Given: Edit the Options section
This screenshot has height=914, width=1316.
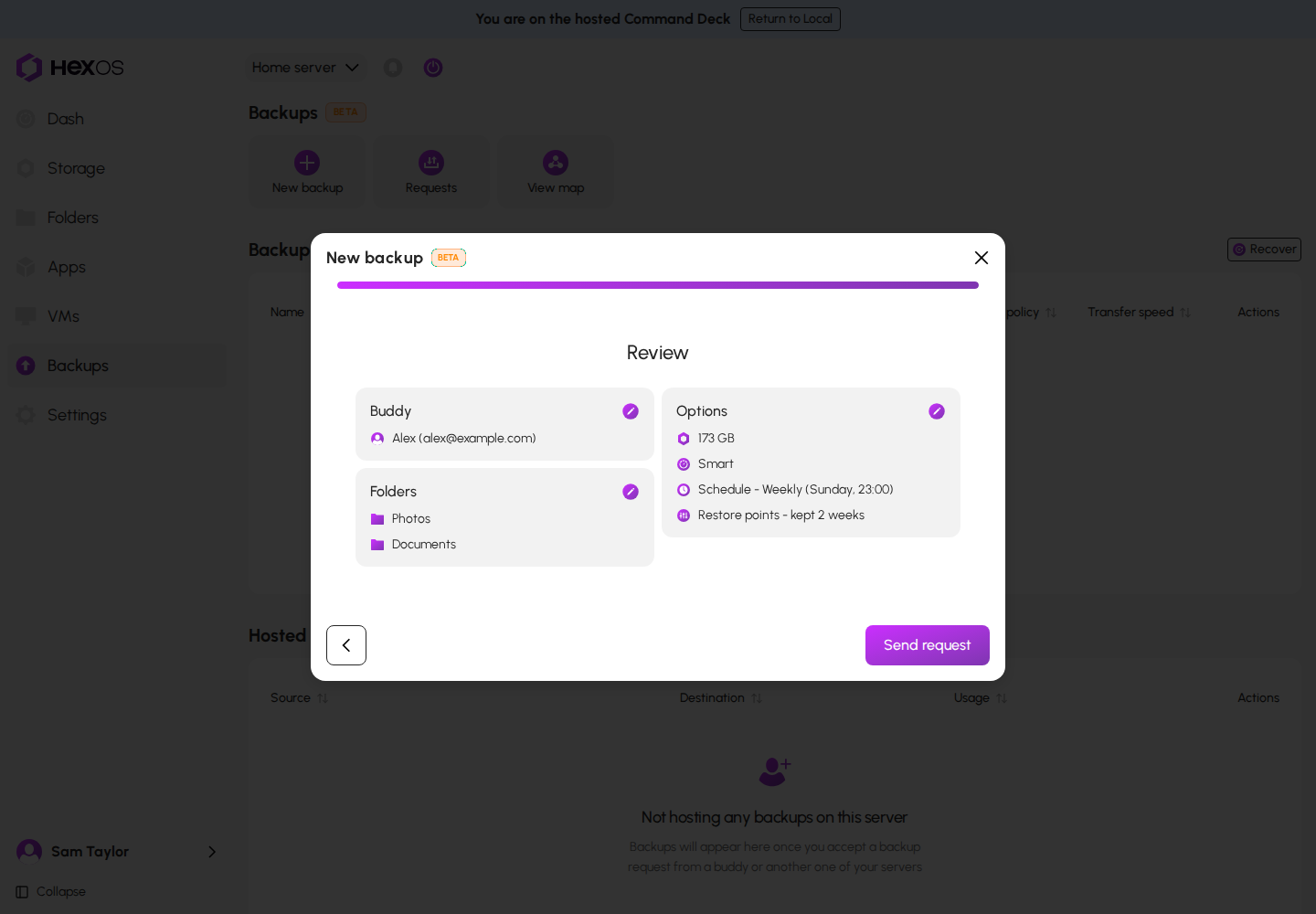Looking at the screenshot, I should 937,411.
